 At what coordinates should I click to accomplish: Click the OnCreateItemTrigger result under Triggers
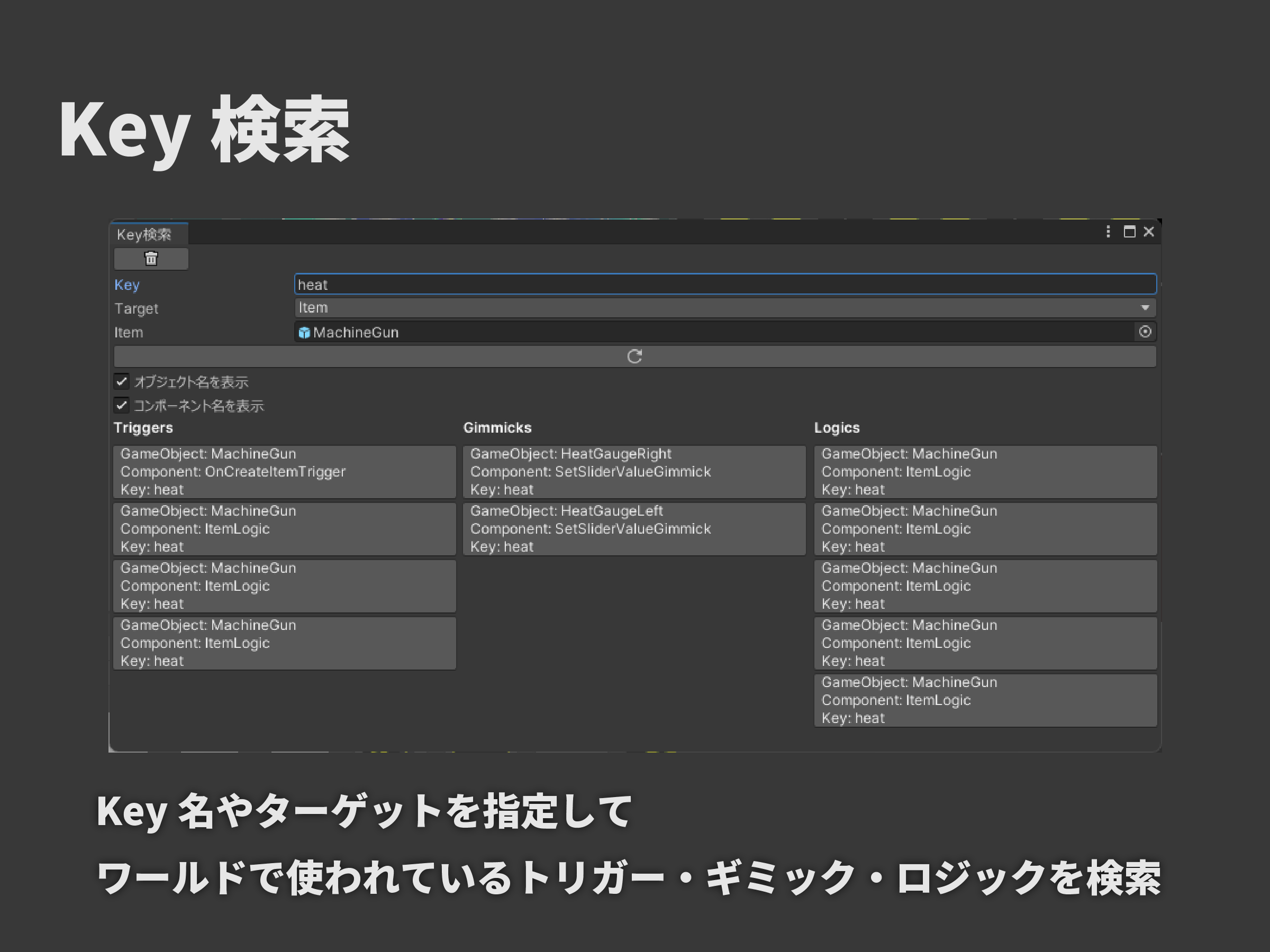[284, 472]
